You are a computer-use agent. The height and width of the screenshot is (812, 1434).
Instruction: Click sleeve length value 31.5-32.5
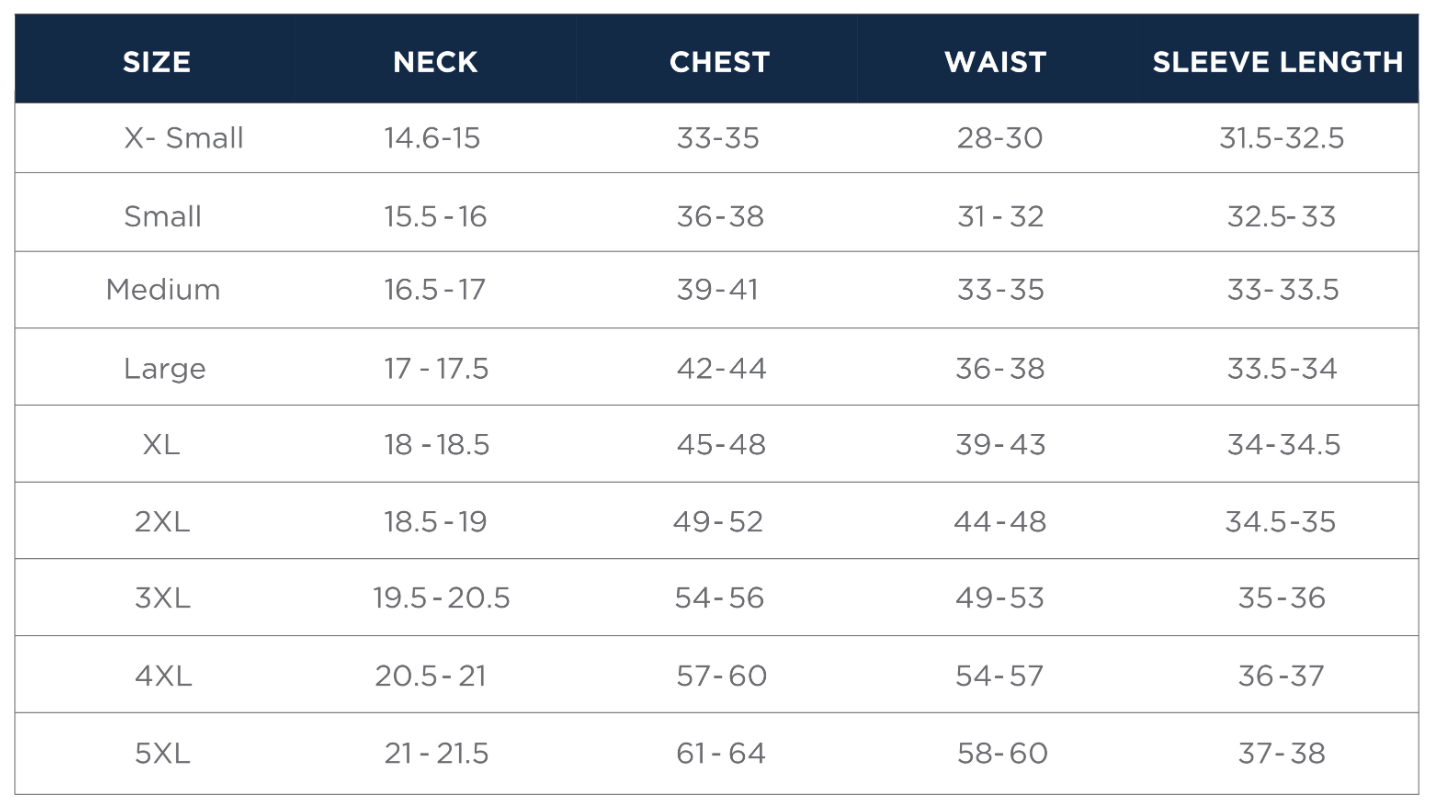coord(1281,138)
